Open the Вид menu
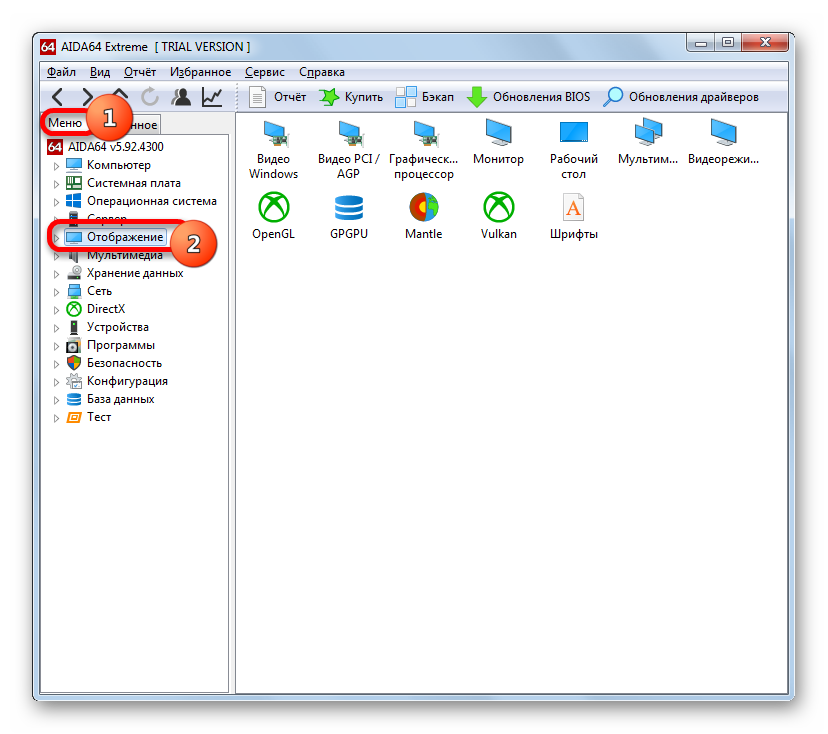 [99, 72]
